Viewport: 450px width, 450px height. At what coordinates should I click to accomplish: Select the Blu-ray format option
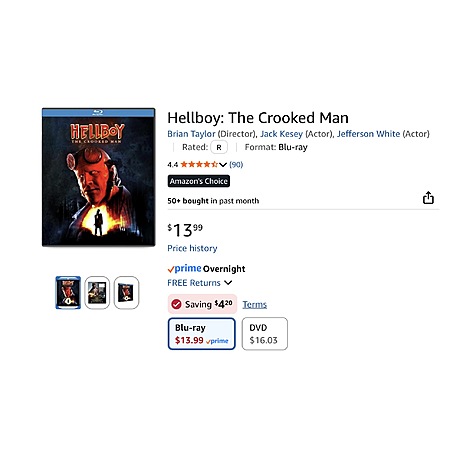[x=202, y=334]
